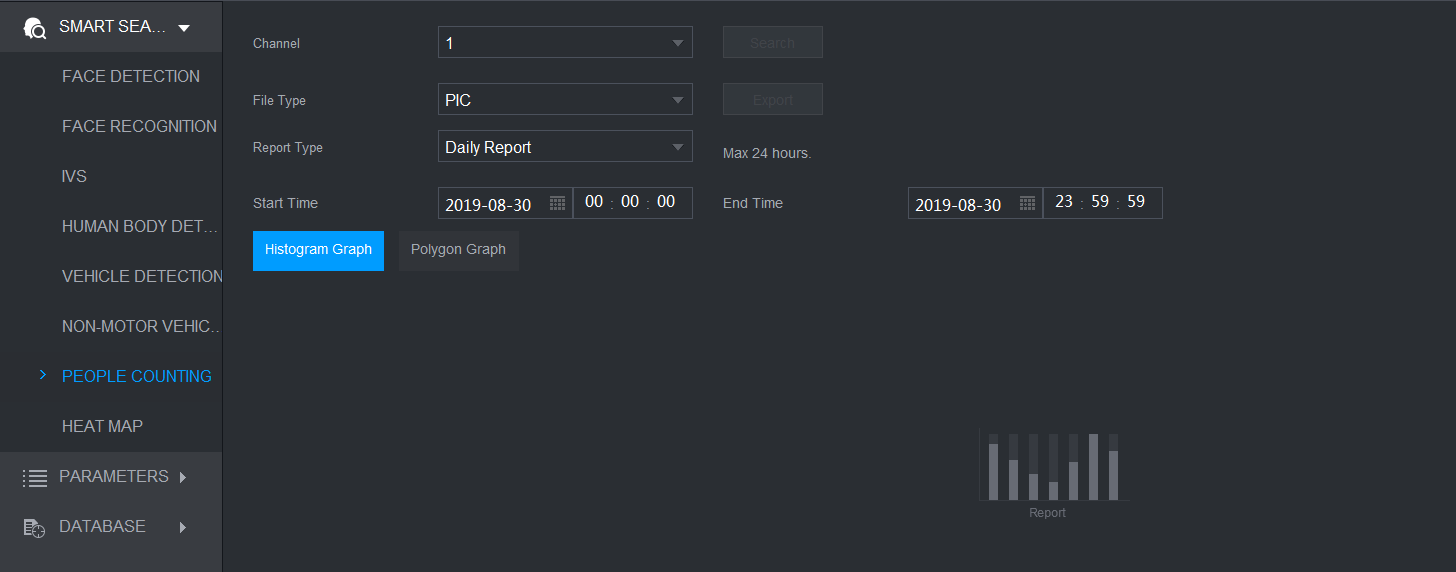The image size is (1456, 572).
Task: Click the Start Time hours field
Action: (x=594, y=202)
